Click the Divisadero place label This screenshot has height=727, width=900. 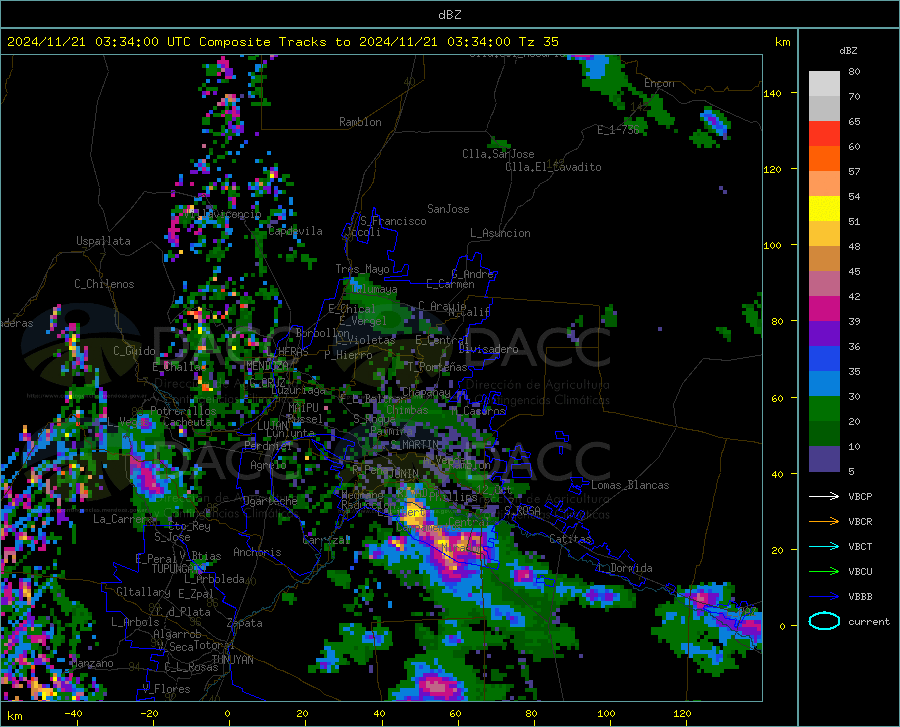click(488, 349)
